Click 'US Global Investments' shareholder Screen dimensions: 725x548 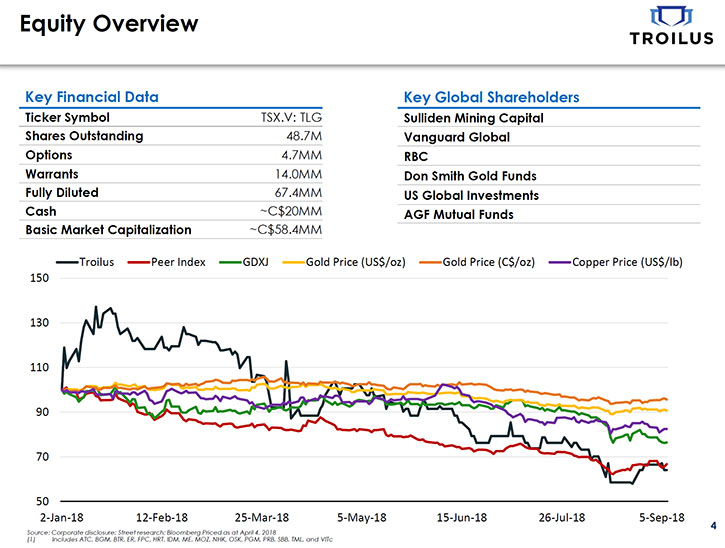coord(472,196)
